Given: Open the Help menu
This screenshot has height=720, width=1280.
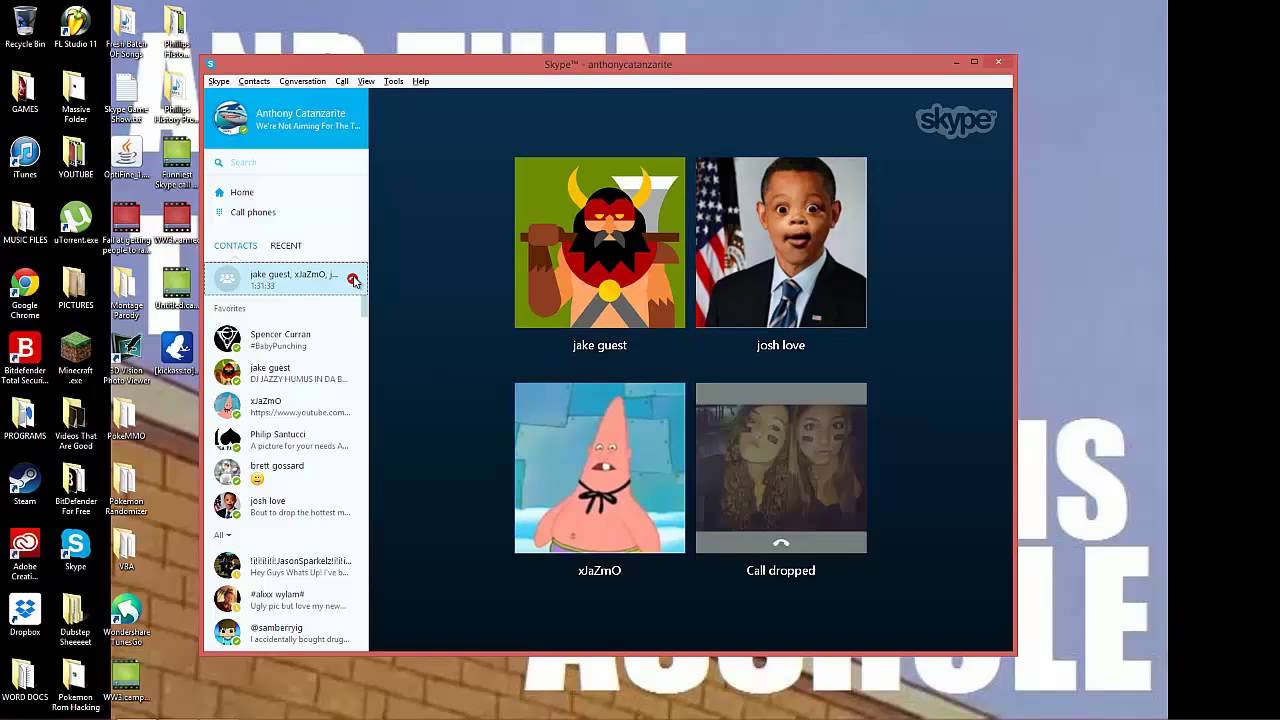Looking at the screenshot, I should (421, 81).
